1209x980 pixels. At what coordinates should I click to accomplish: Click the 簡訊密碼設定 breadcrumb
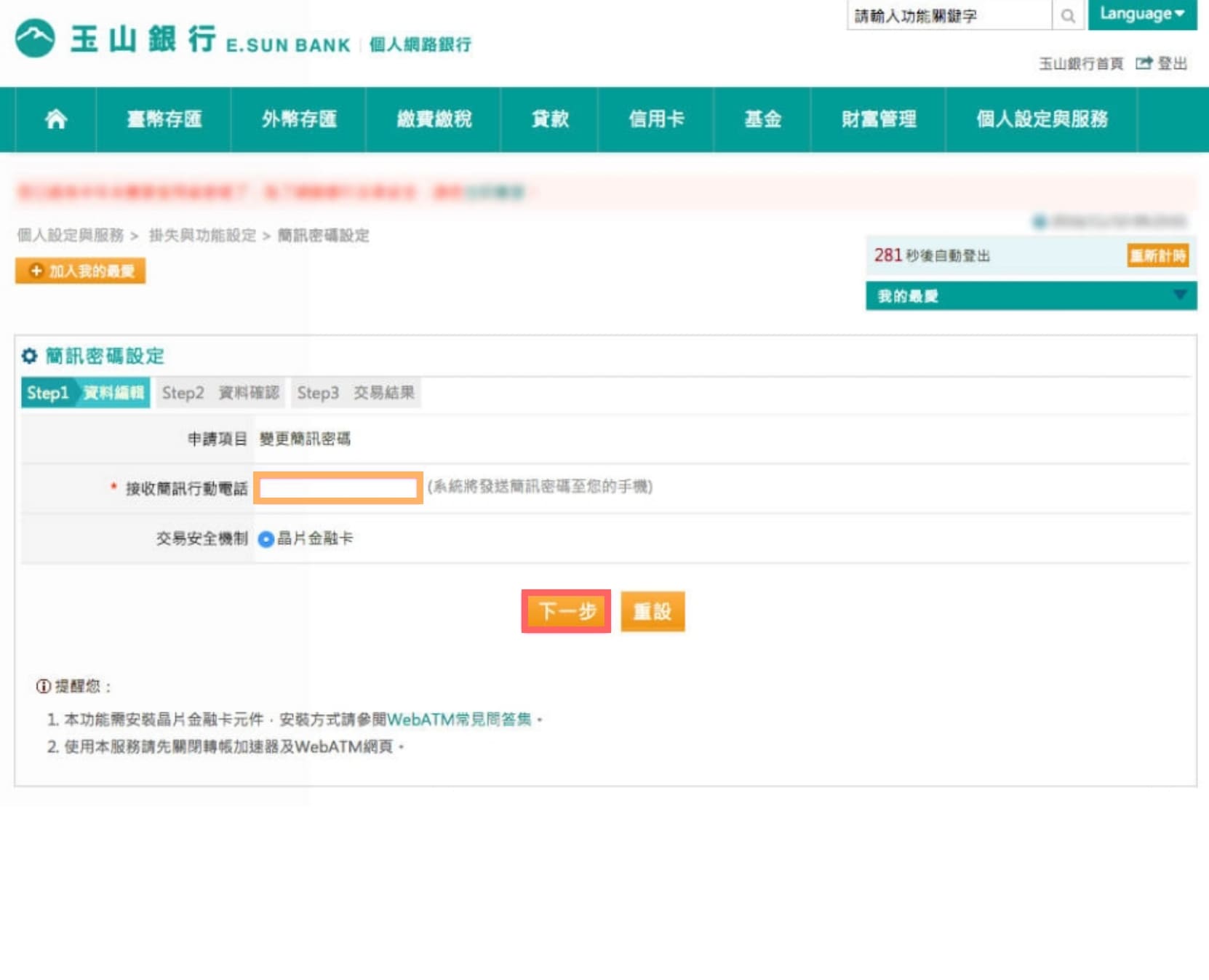(x=324, y=235)
